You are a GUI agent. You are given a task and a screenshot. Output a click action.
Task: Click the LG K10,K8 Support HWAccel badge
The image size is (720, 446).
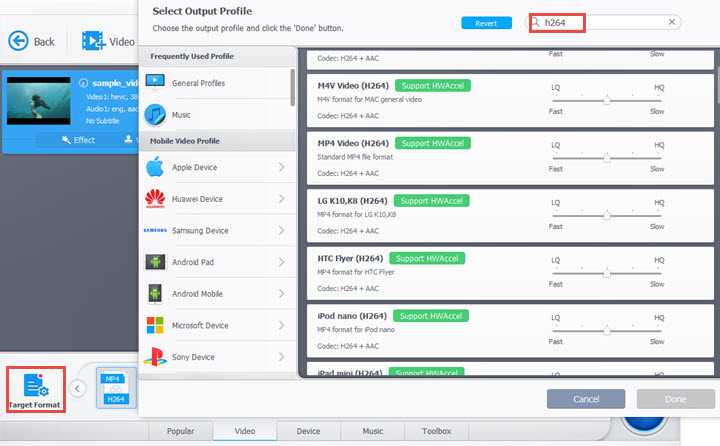click(x=432, y=201)
